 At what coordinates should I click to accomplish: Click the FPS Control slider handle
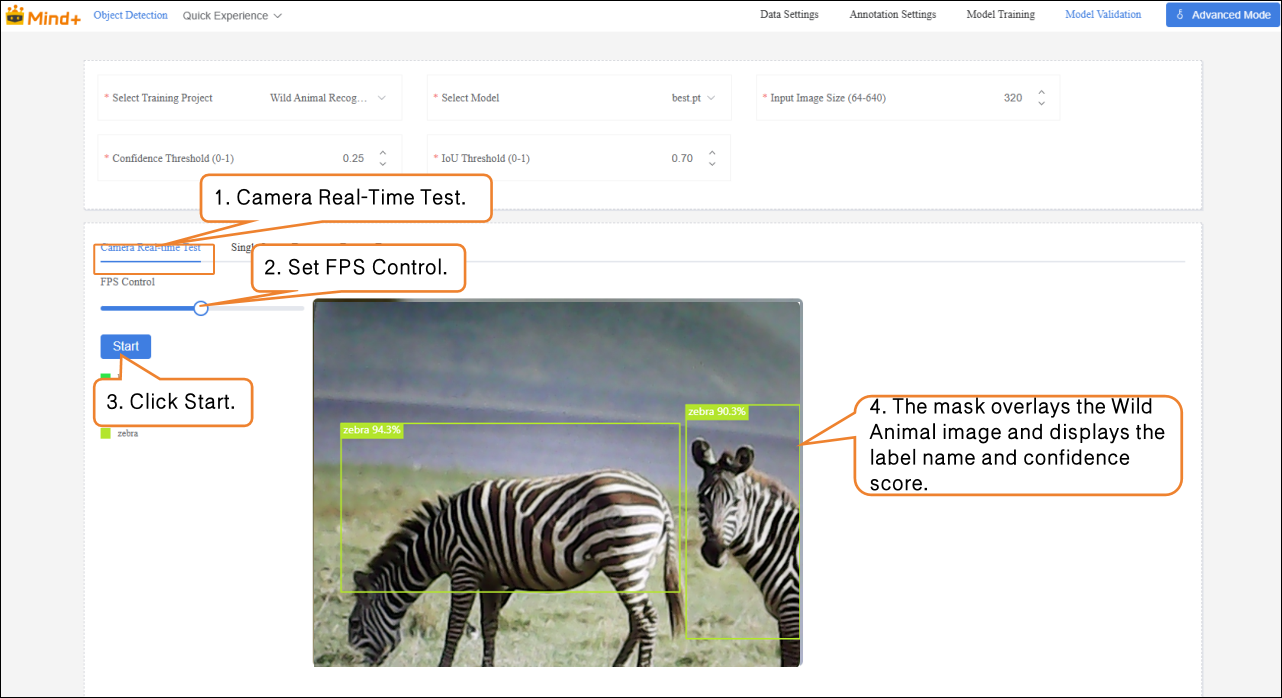pos(201,308)
